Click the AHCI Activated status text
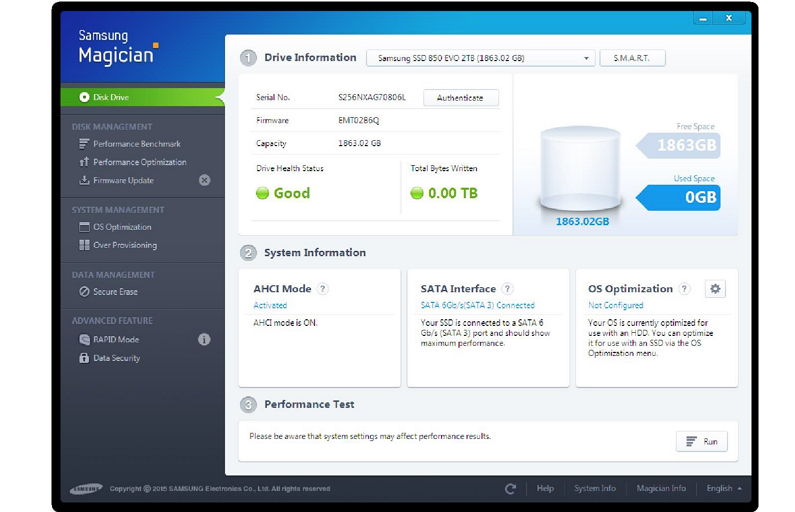 click(x=270, y=305)
